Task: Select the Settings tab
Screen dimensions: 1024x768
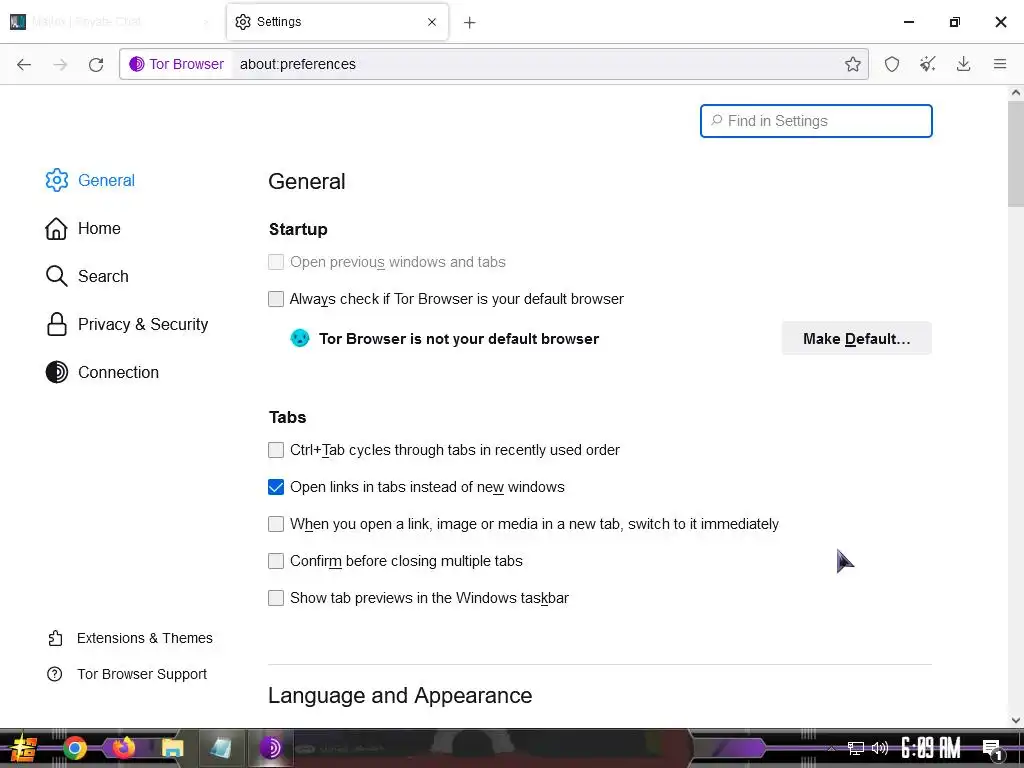Action: coord(337,22)
